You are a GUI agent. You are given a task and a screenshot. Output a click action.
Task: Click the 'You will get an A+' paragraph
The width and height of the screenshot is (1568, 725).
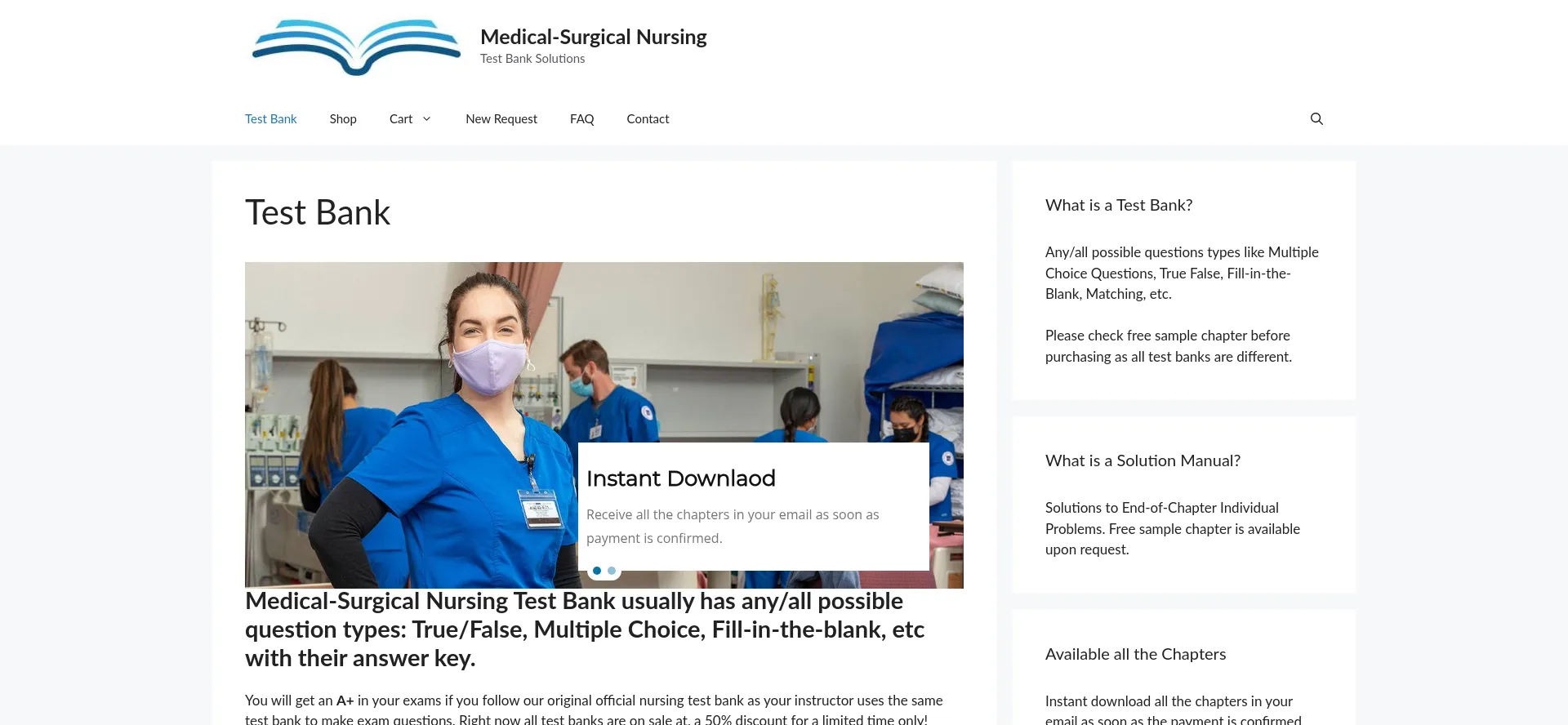(x=594, y=709)
